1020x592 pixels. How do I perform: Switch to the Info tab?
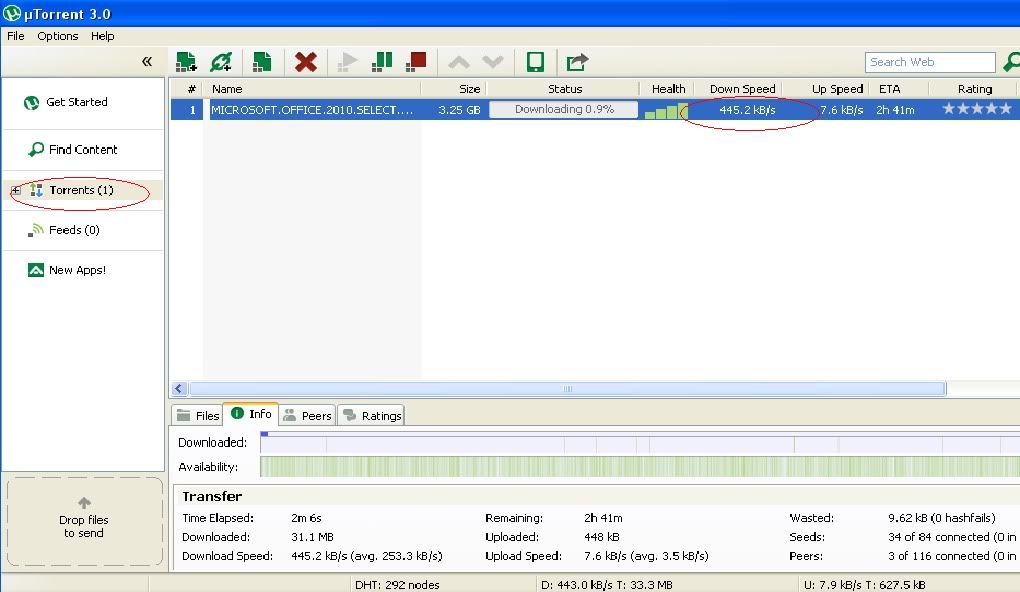(251, 414)
